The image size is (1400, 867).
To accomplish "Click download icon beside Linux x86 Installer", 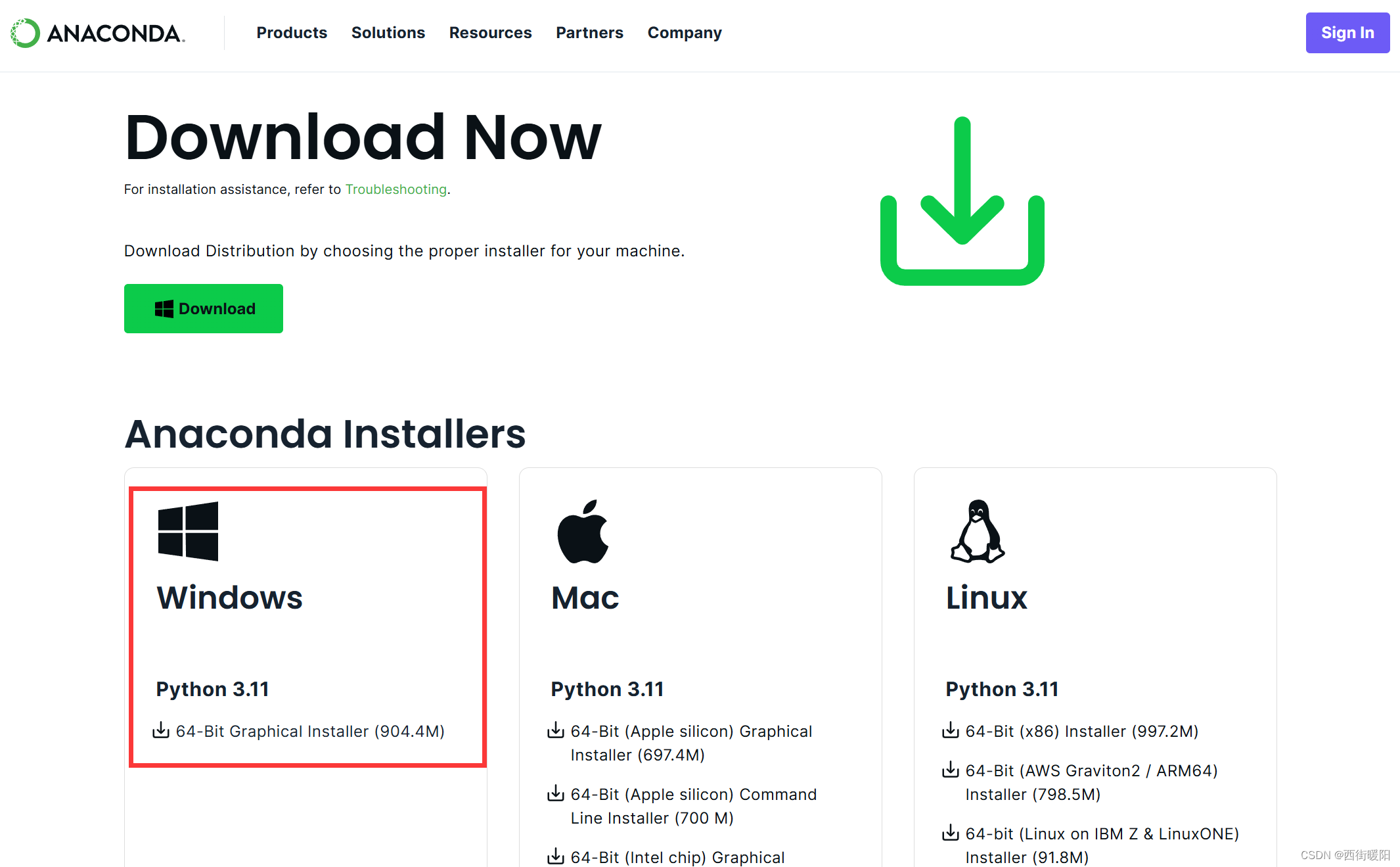I will [x=951, y=730].
